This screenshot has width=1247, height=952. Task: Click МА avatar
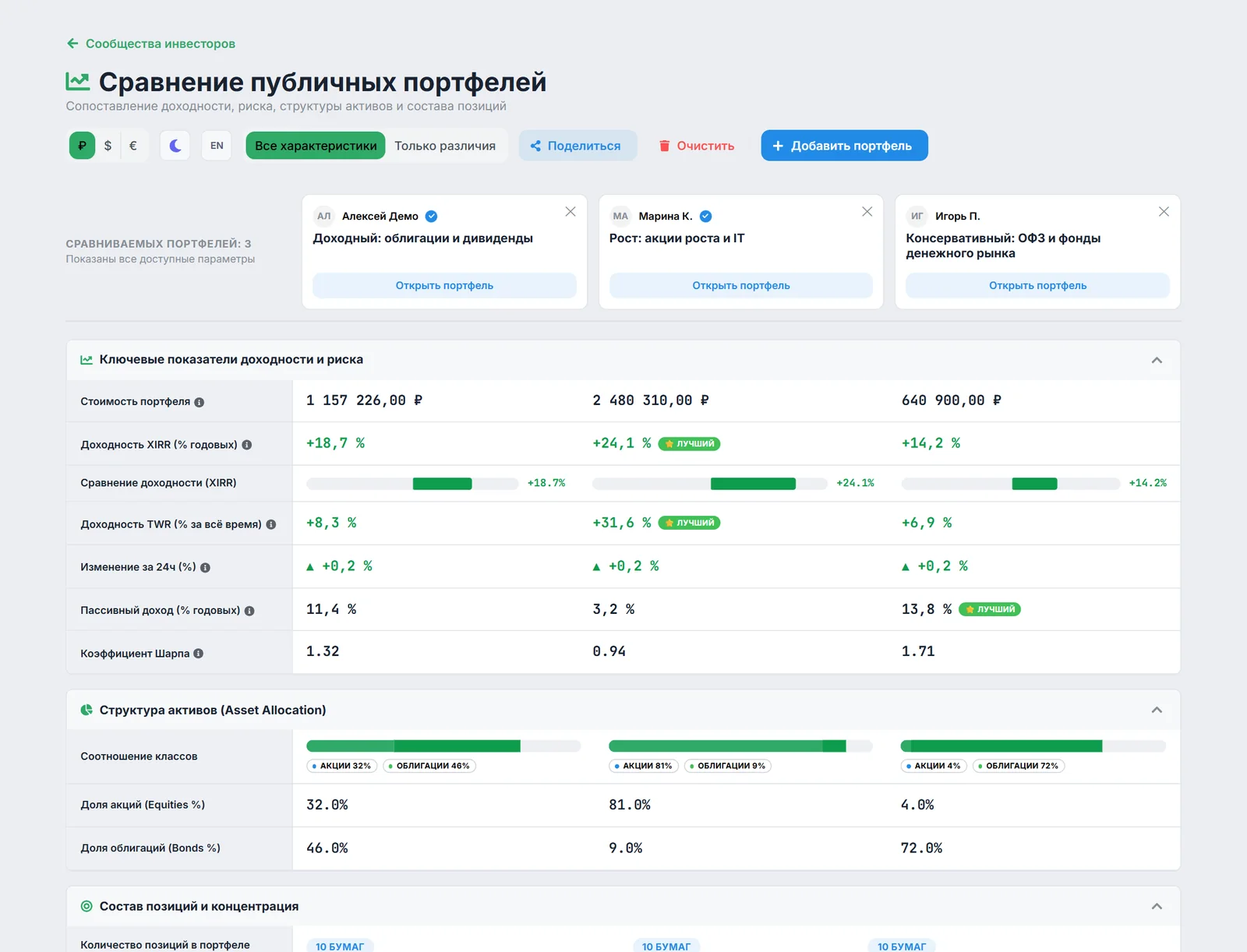coord(620,217)
